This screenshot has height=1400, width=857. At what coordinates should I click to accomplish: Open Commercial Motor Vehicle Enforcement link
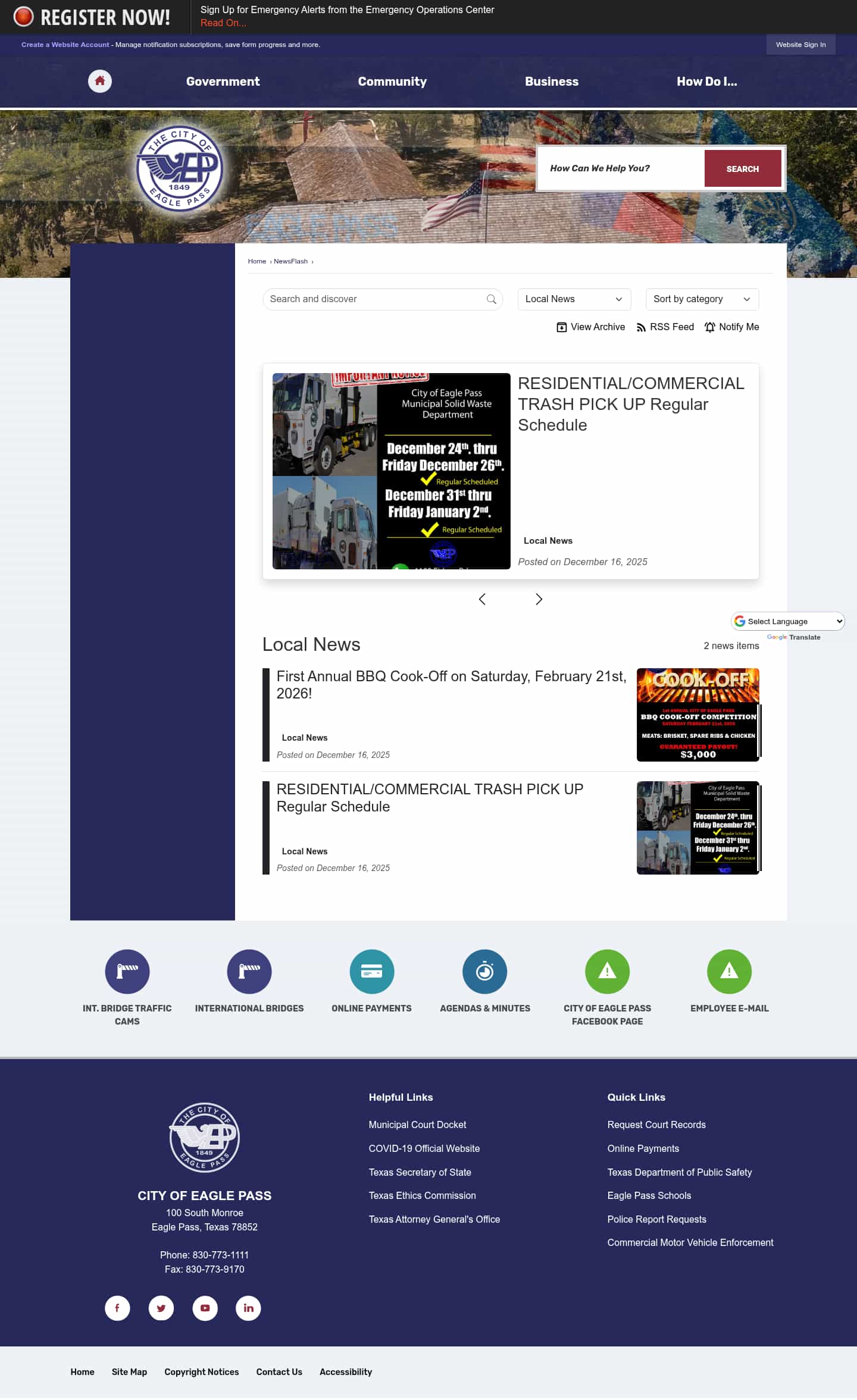pyautogui.click(x=690, y=1242)
